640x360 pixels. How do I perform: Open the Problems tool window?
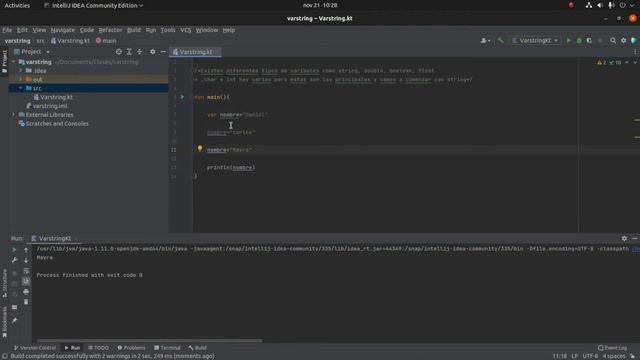tap(131, 348)
